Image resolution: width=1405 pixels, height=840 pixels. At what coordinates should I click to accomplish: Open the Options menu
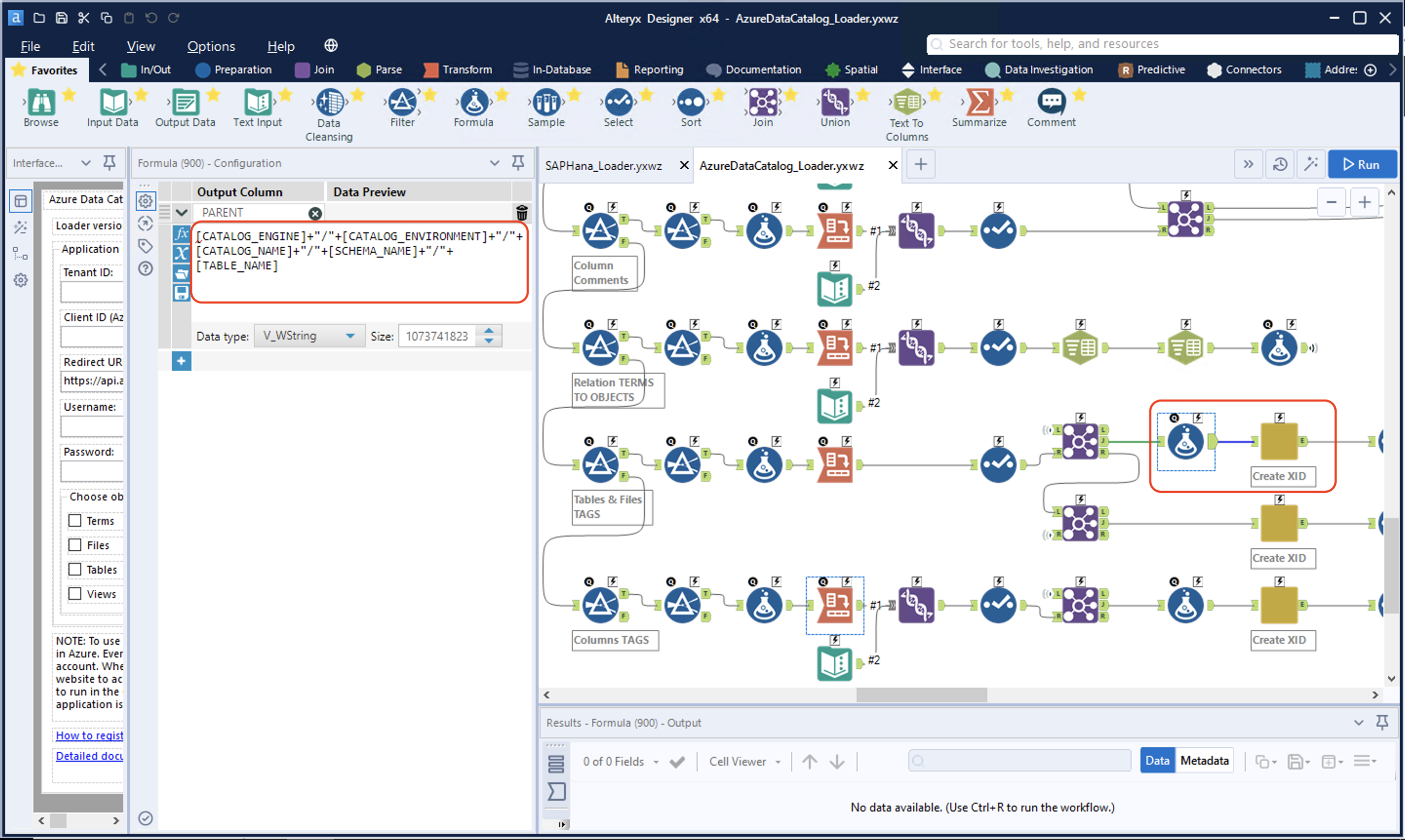pyautogui.click(x=210, y=46)
